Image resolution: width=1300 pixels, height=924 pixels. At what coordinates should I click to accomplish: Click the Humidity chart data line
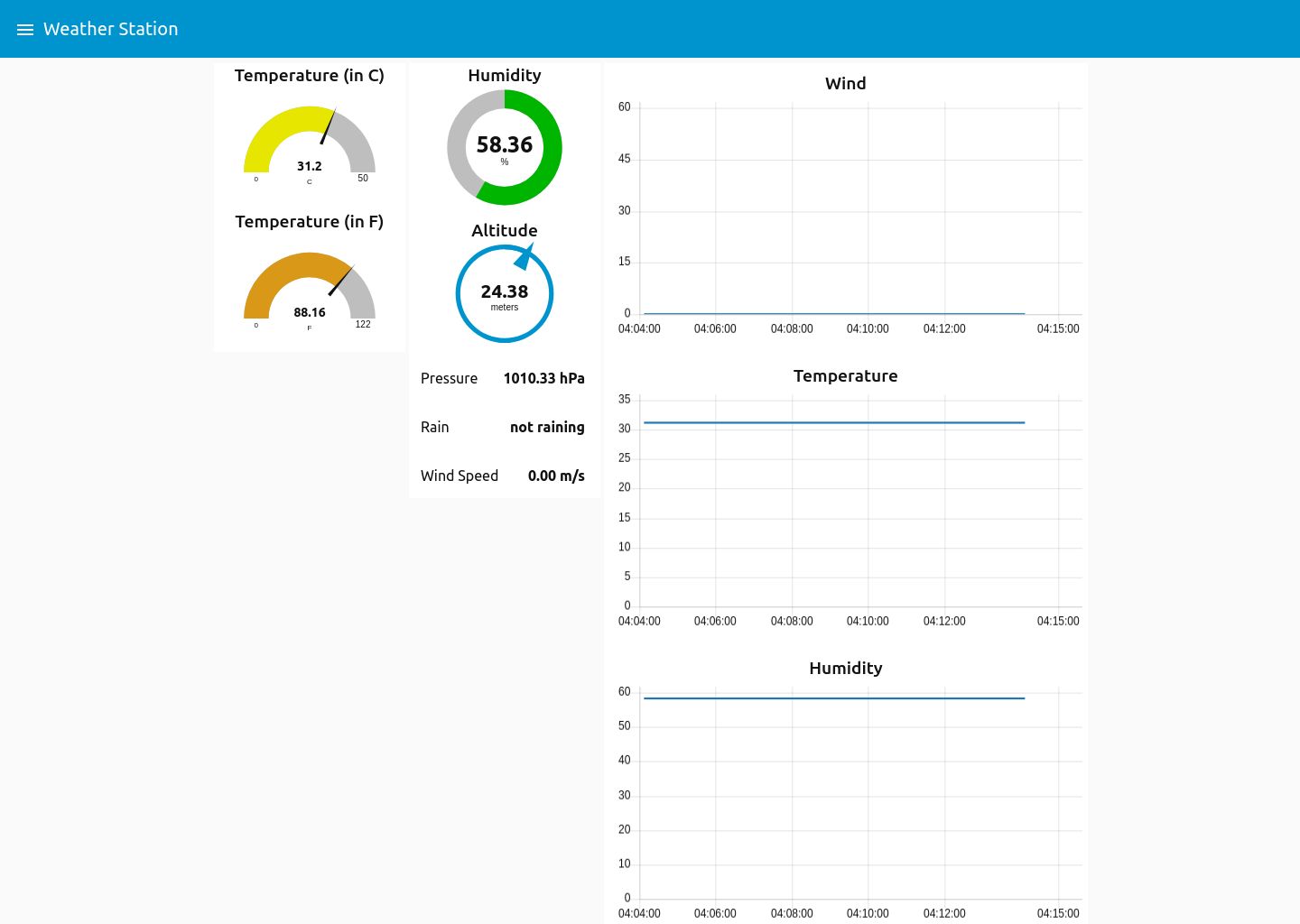pos(834,698)
